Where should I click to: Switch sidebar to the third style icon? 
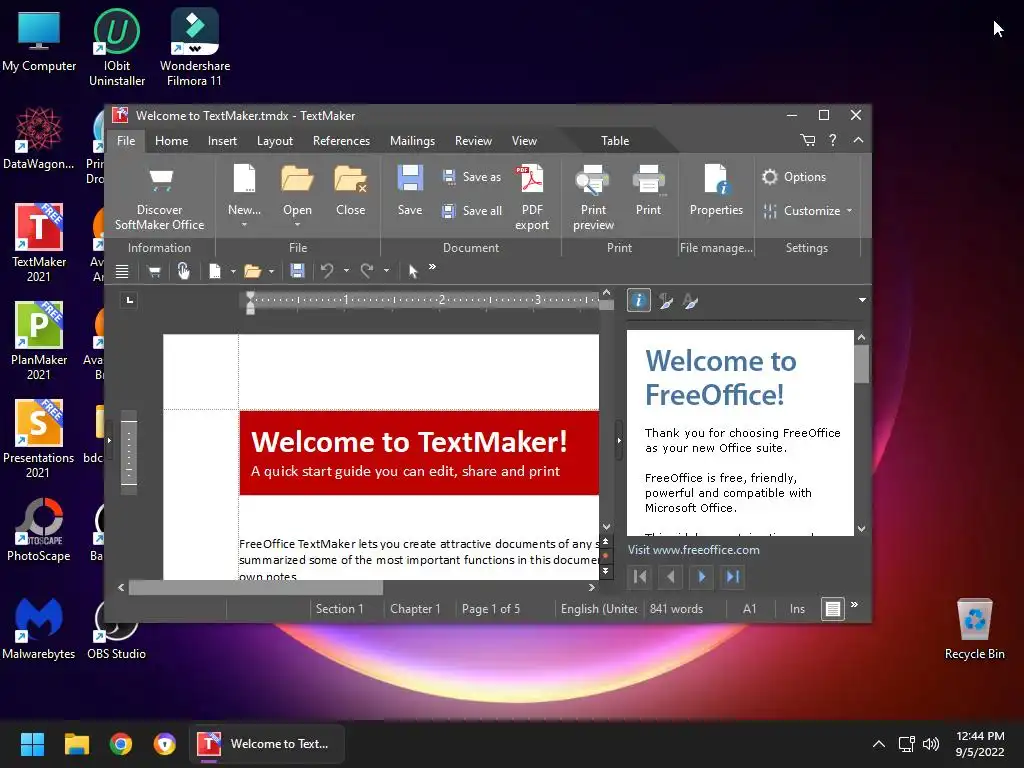[691, 301]
